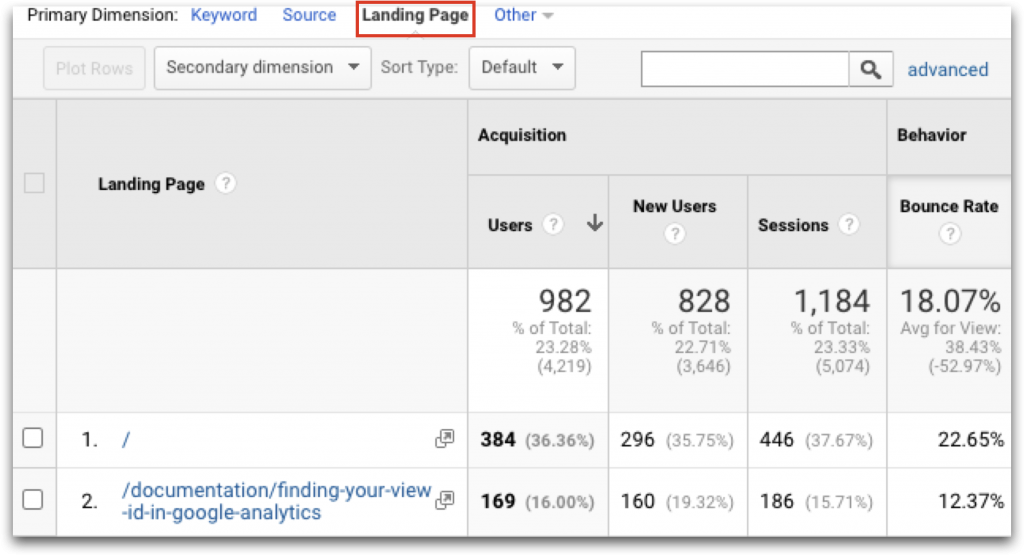
Task: Select Source as primary dimension
Action: pos(309,15)
